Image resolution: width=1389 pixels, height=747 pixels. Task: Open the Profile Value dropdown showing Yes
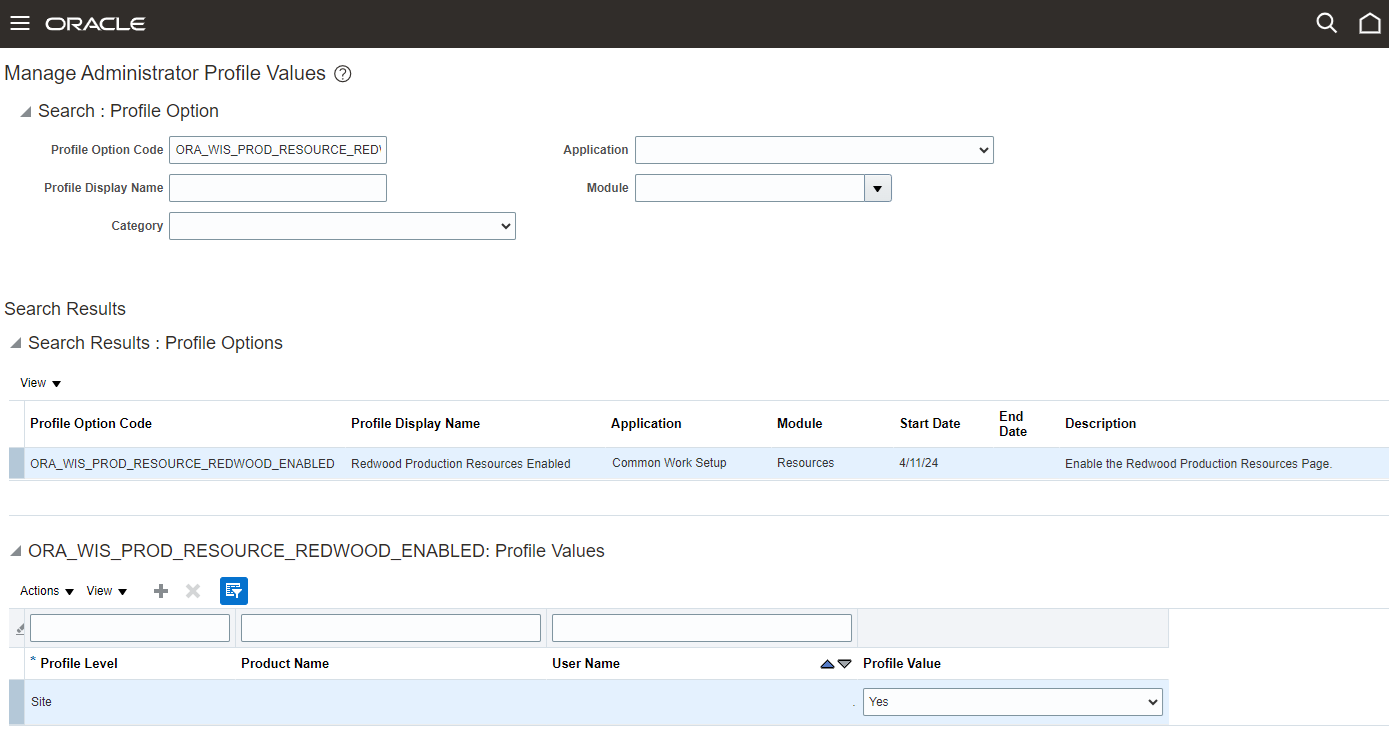click(1012, 702)
